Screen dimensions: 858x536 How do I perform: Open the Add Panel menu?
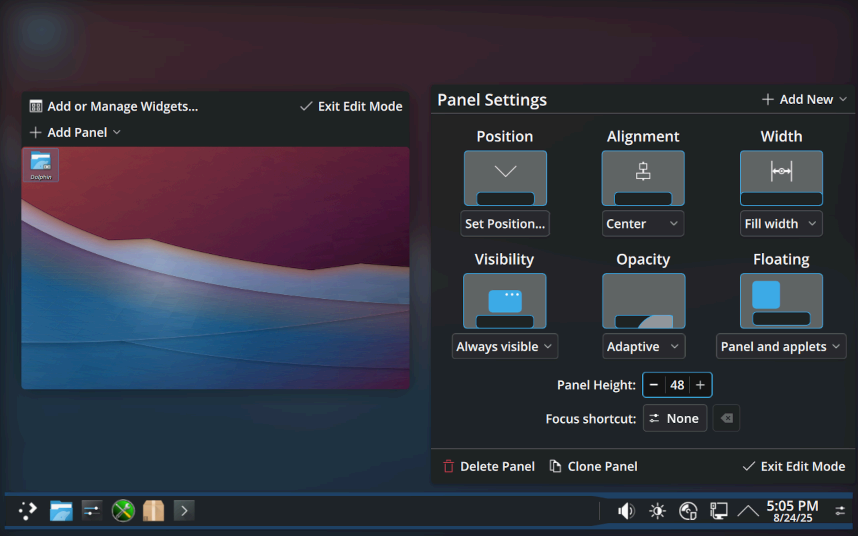76,132
